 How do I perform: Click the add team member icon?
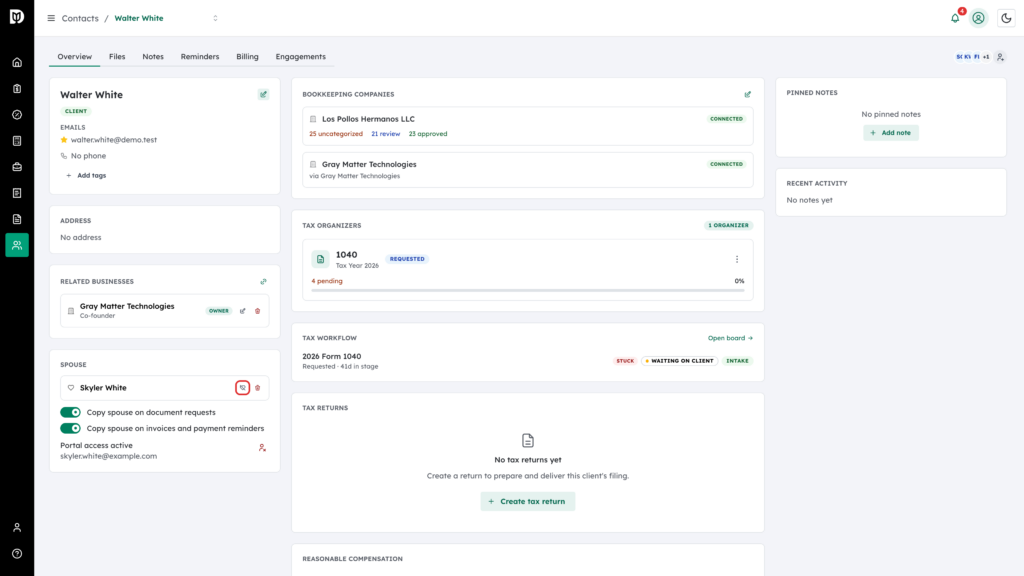click(x=1000, y=57)
